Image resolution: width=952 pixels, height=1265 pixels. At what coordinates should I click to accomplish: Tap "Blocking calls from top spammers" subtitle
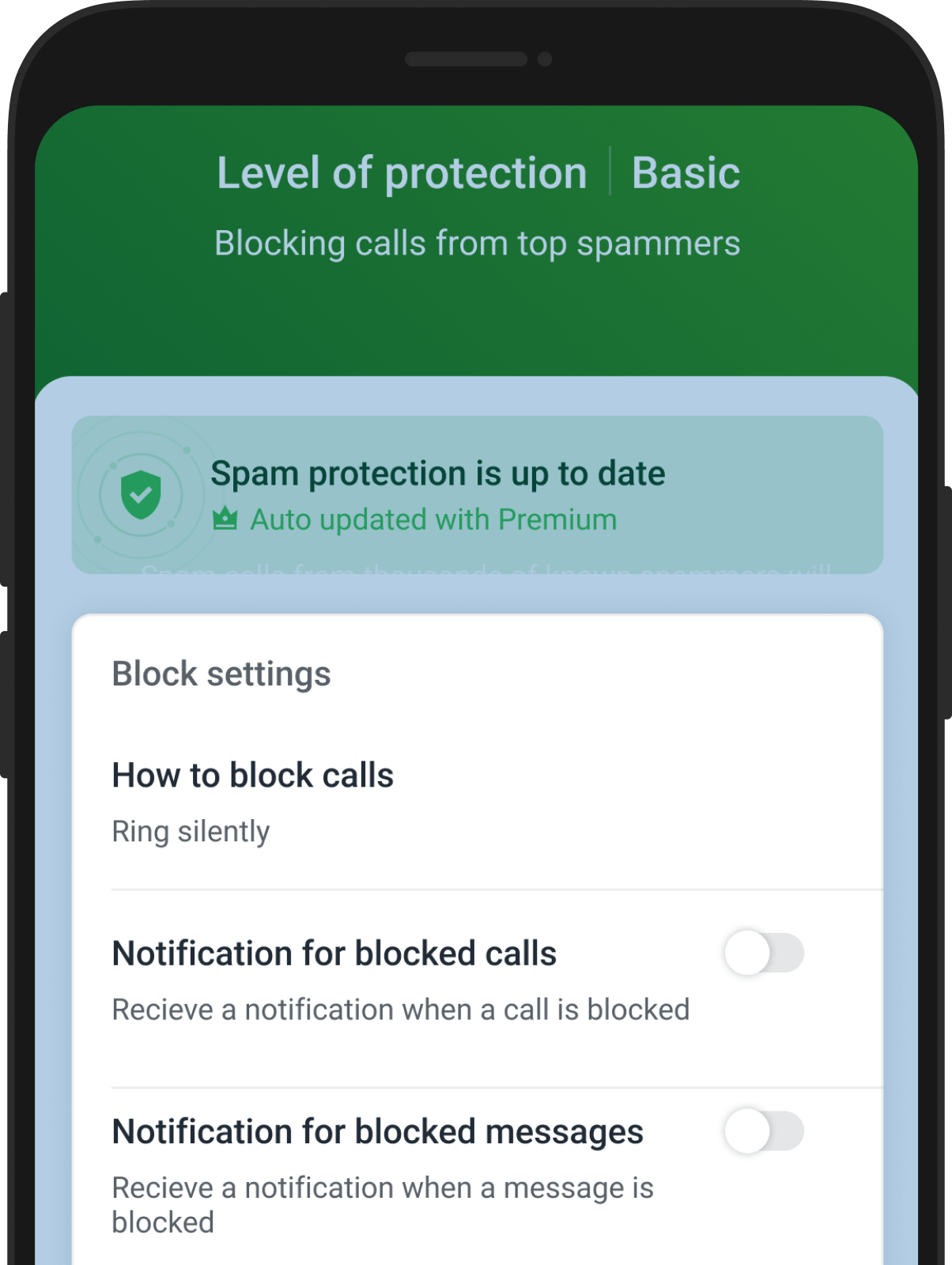[x=476, y=243]
